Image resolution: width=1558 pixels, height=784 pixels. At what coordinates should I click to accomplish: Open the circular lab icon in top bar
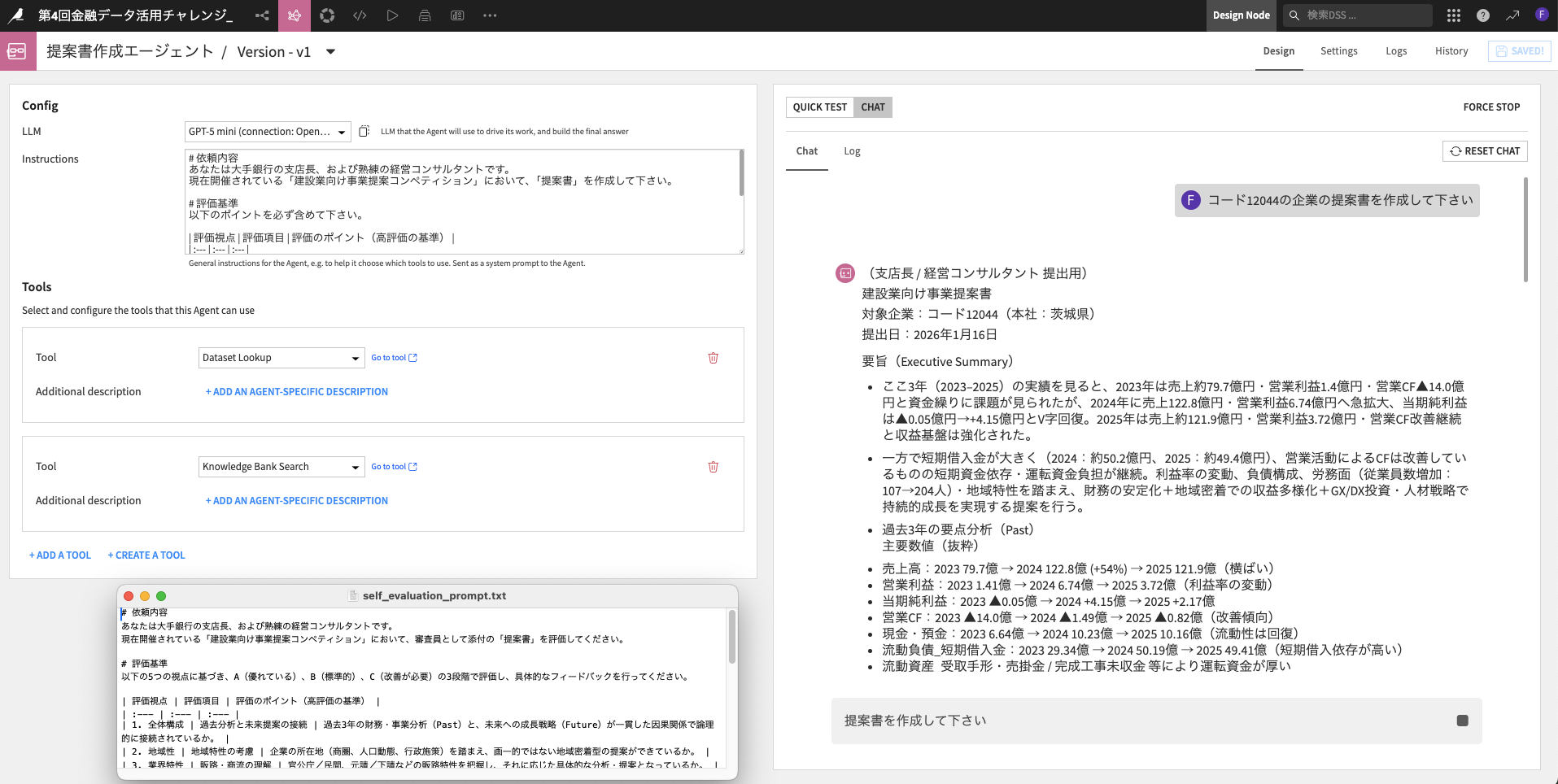[327, 15]
